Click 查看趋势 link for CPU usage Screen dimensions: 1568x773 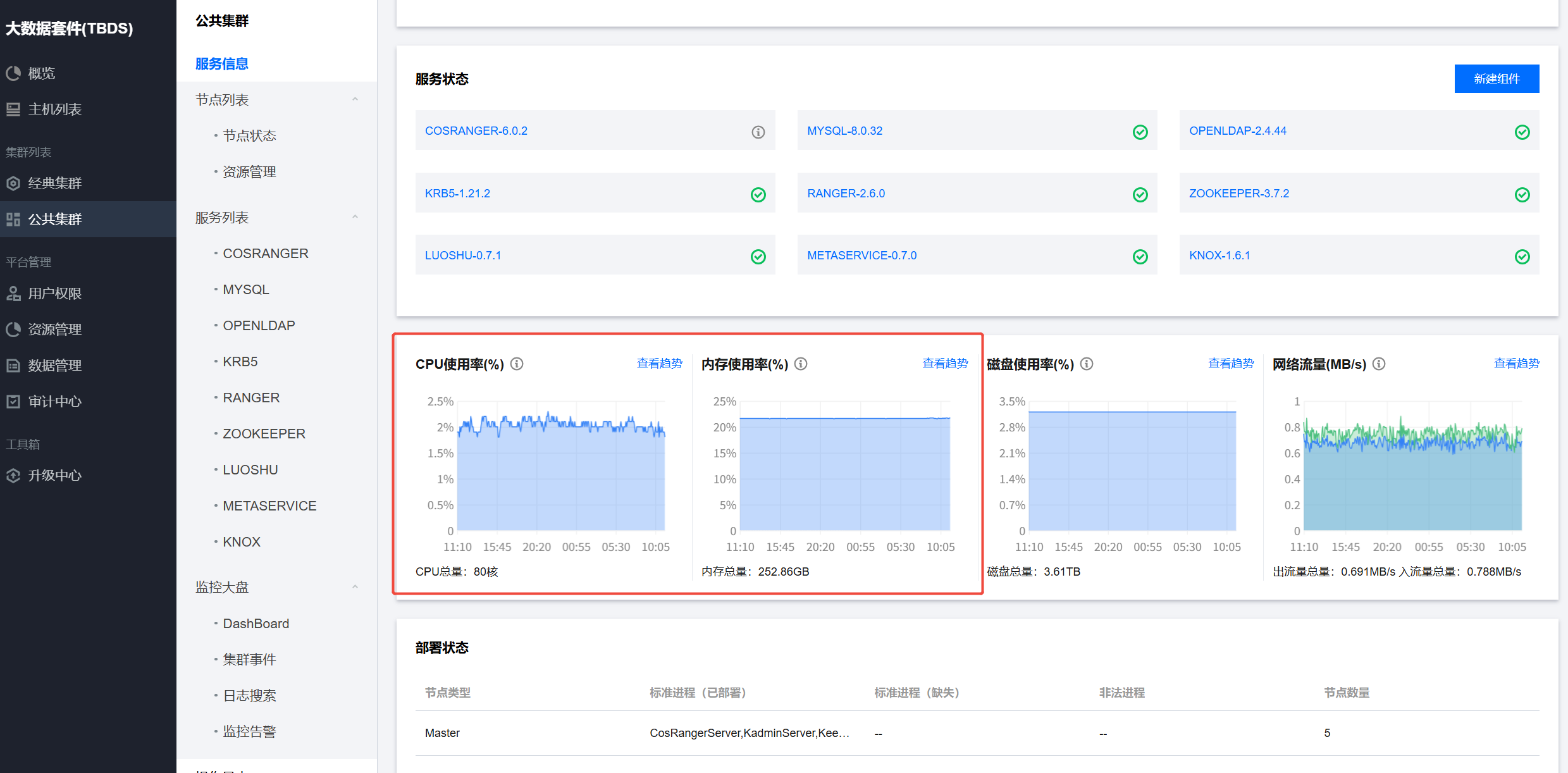point(659,363)
